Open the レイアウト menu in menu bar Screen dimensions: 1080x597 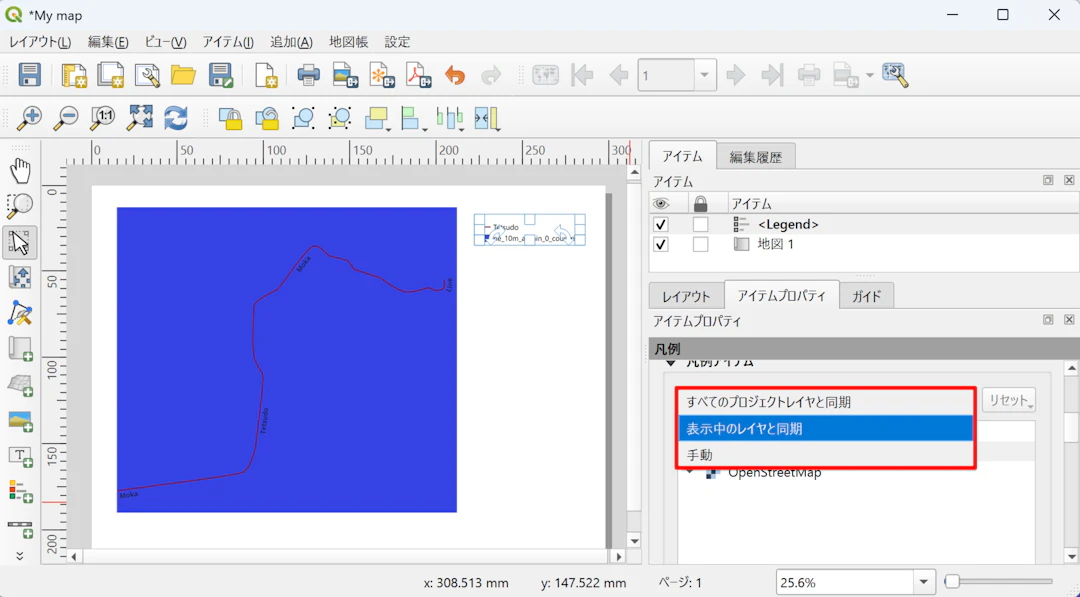tap(40, 42)
